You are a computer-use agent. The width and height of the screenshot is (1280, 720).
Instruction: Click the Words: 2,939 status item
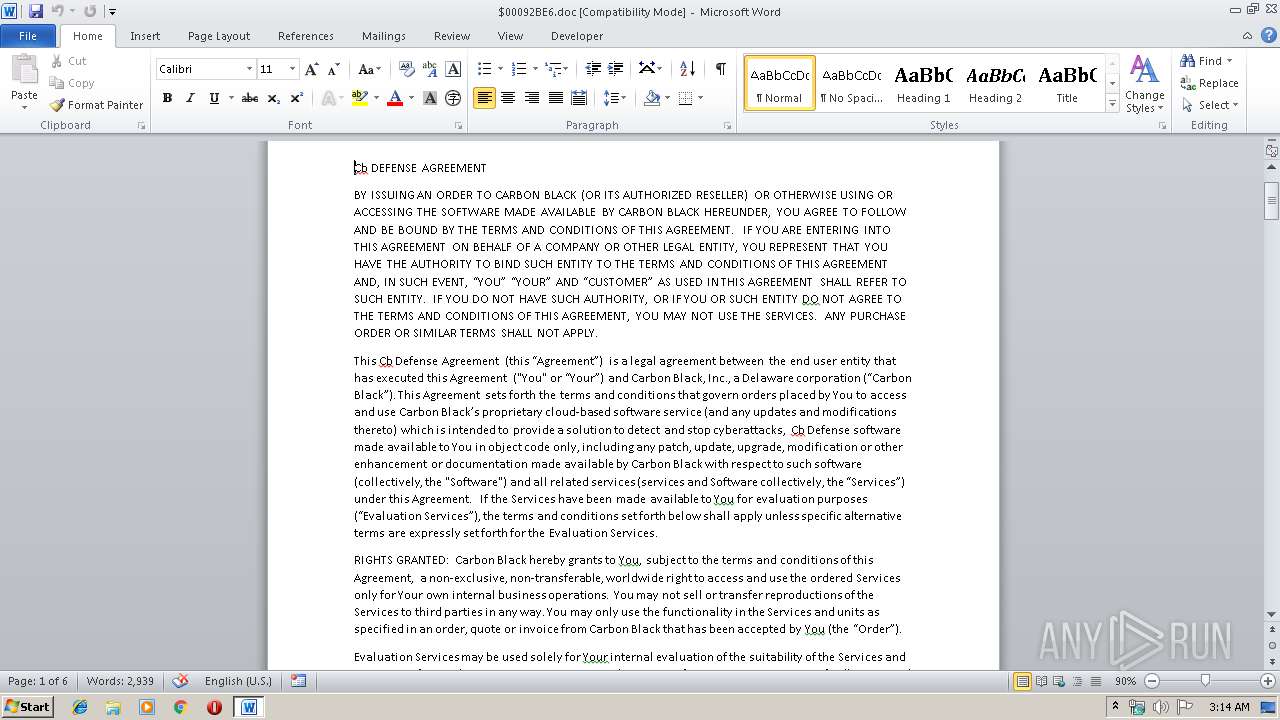(120, 681)
